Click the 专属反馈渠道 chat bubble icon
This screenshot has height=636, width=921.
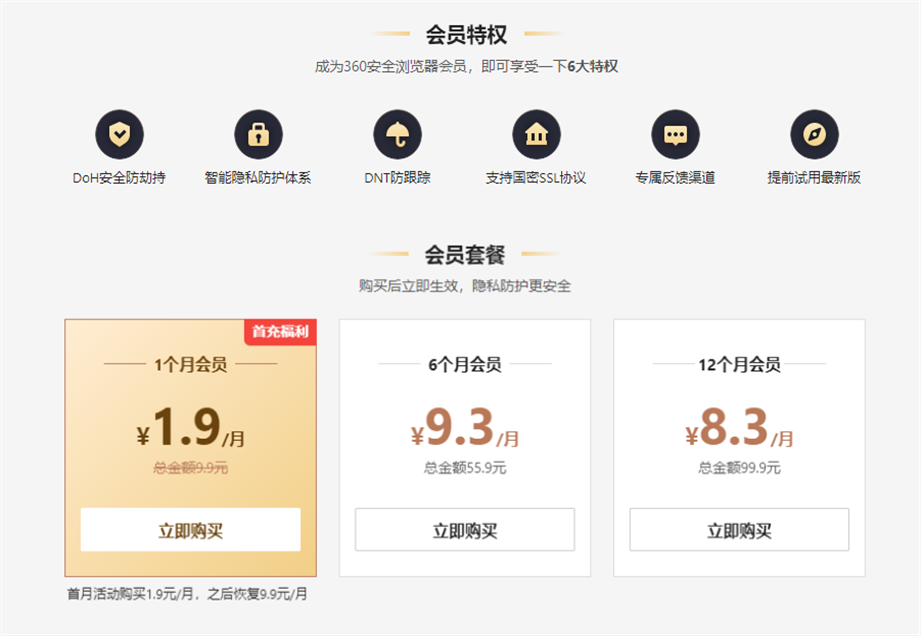pos(675,134)
